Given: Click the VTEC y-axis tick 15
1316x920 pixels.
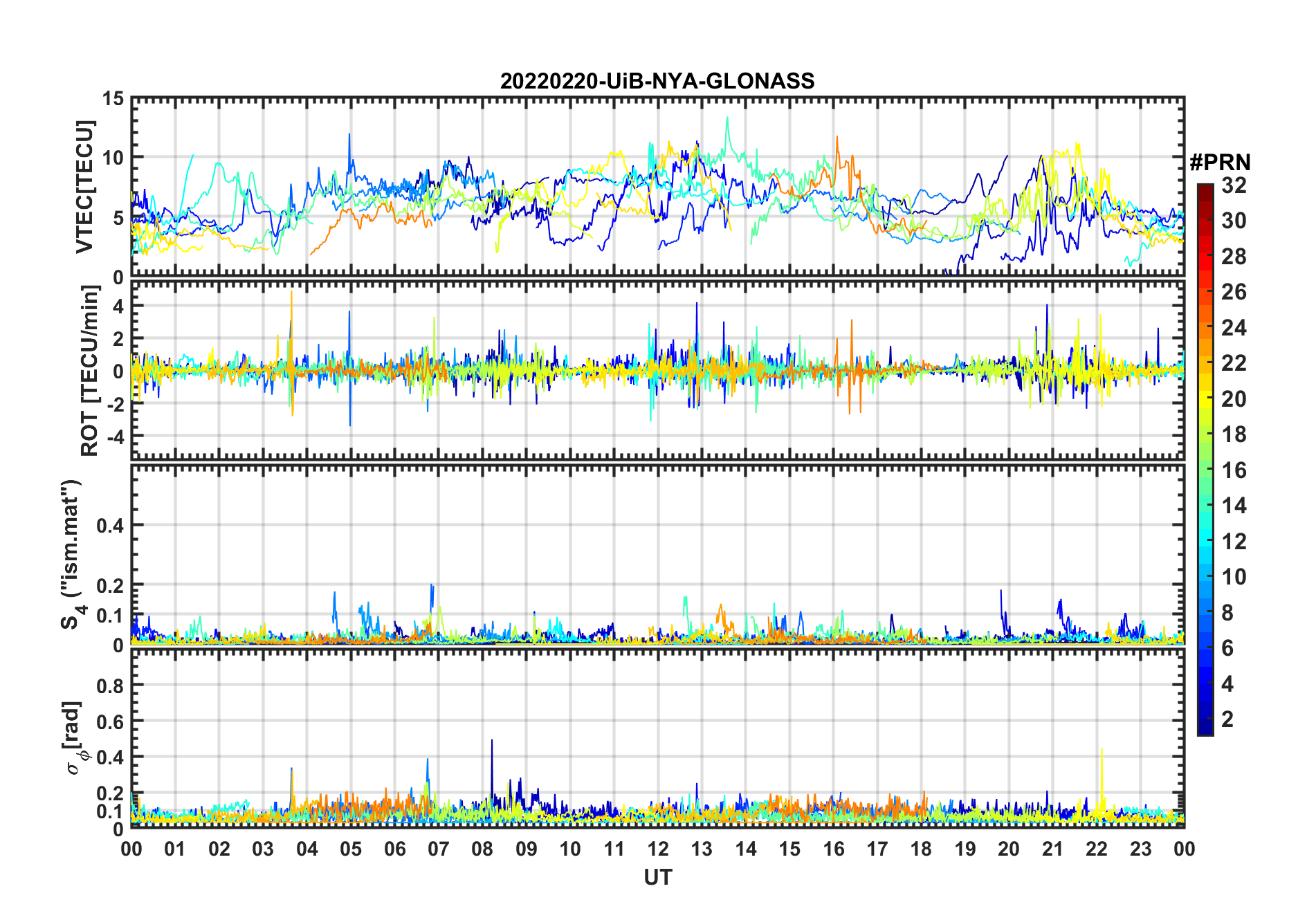Looking at the screenshot, I should [x=113, y=99].
